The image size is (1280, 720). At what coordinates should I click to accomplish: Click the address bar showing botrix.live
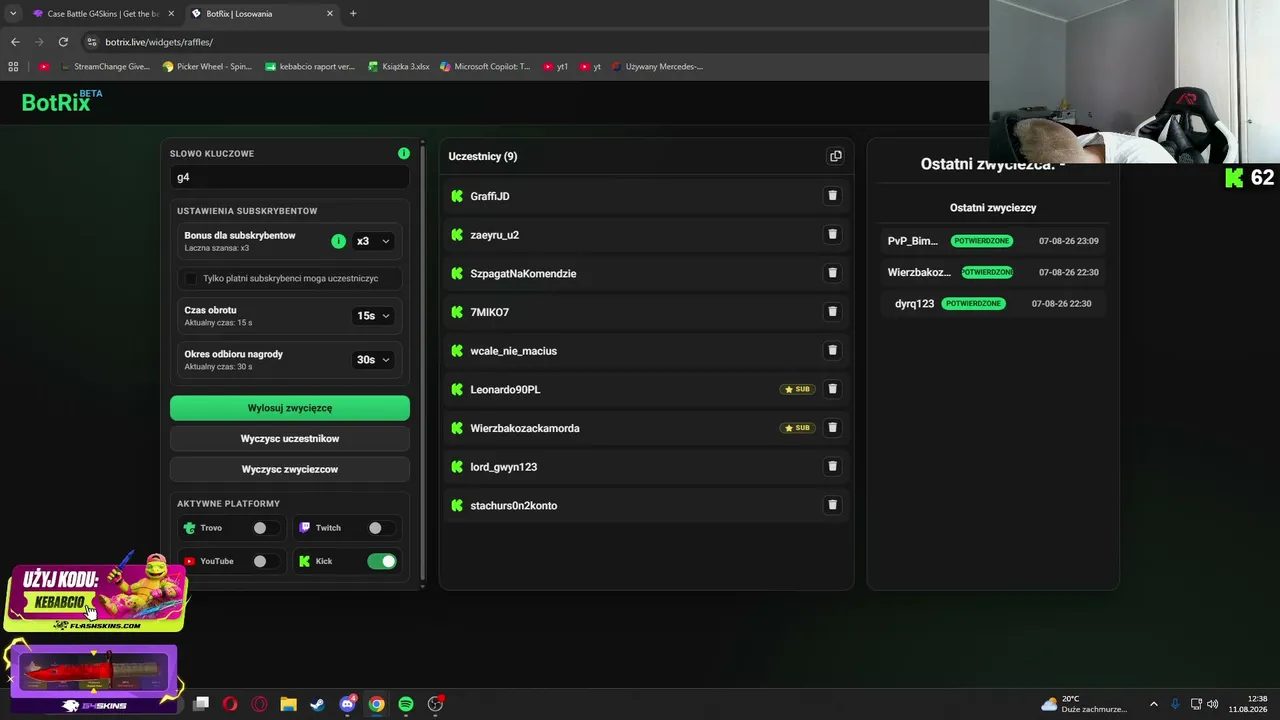535,42
